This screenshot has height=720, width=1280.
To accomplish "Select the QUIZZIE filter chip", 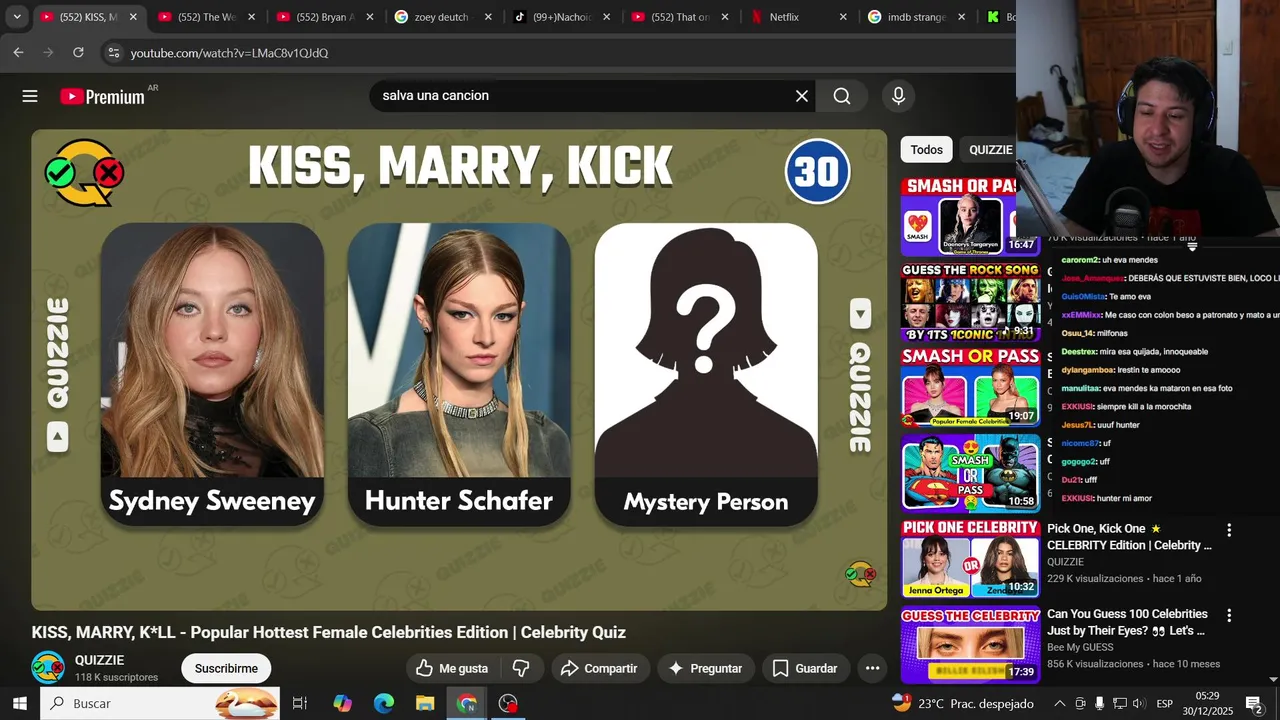I will pos(990,149).
